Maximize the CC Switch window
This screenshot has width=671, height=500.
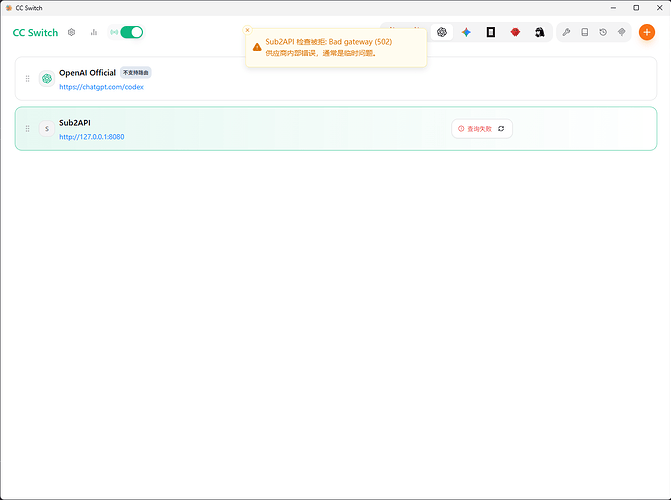pos(636,8)
